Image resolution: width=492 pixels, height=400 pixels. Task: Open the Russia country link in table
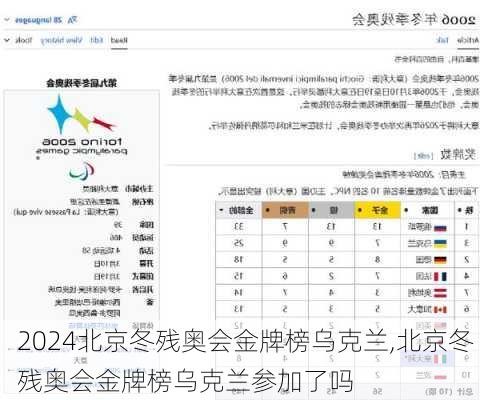[420, 227]
